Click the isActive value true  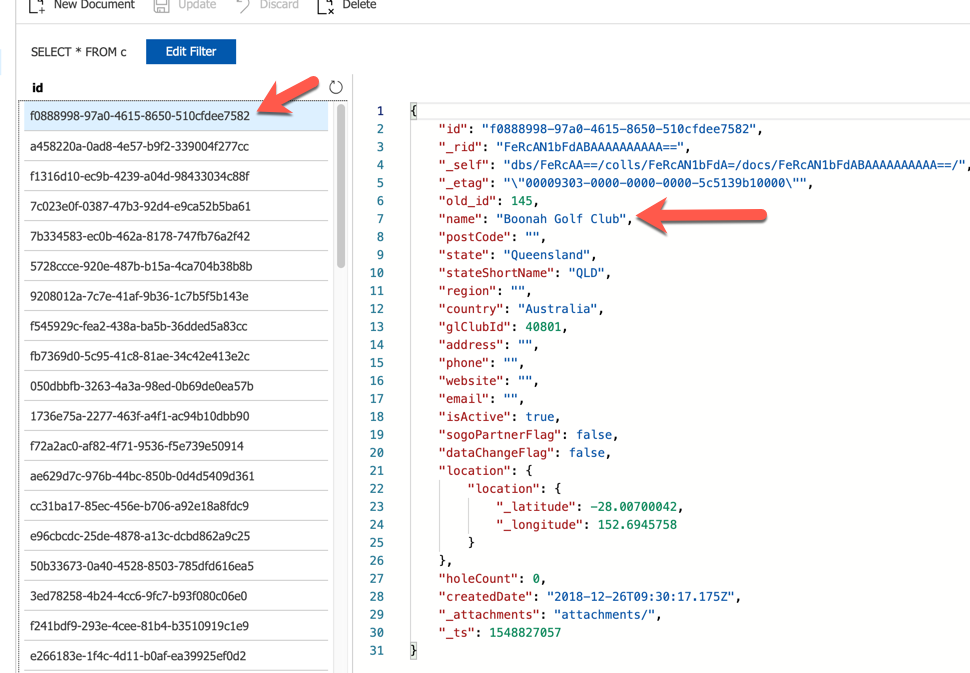pos(539,417)
